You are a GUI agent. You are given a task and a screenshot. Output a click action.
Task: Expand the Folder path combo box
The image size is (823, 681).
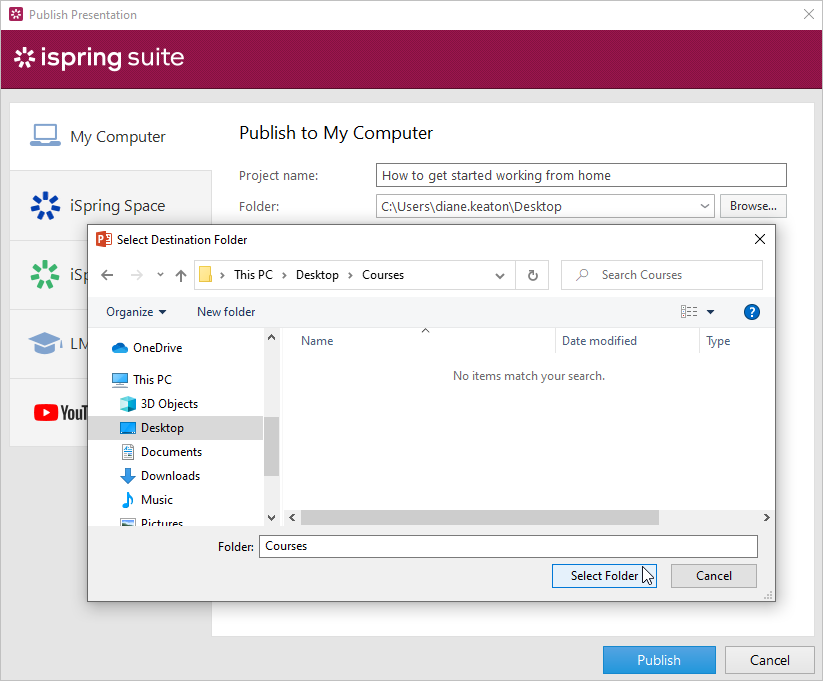click(x=705, y=206)
